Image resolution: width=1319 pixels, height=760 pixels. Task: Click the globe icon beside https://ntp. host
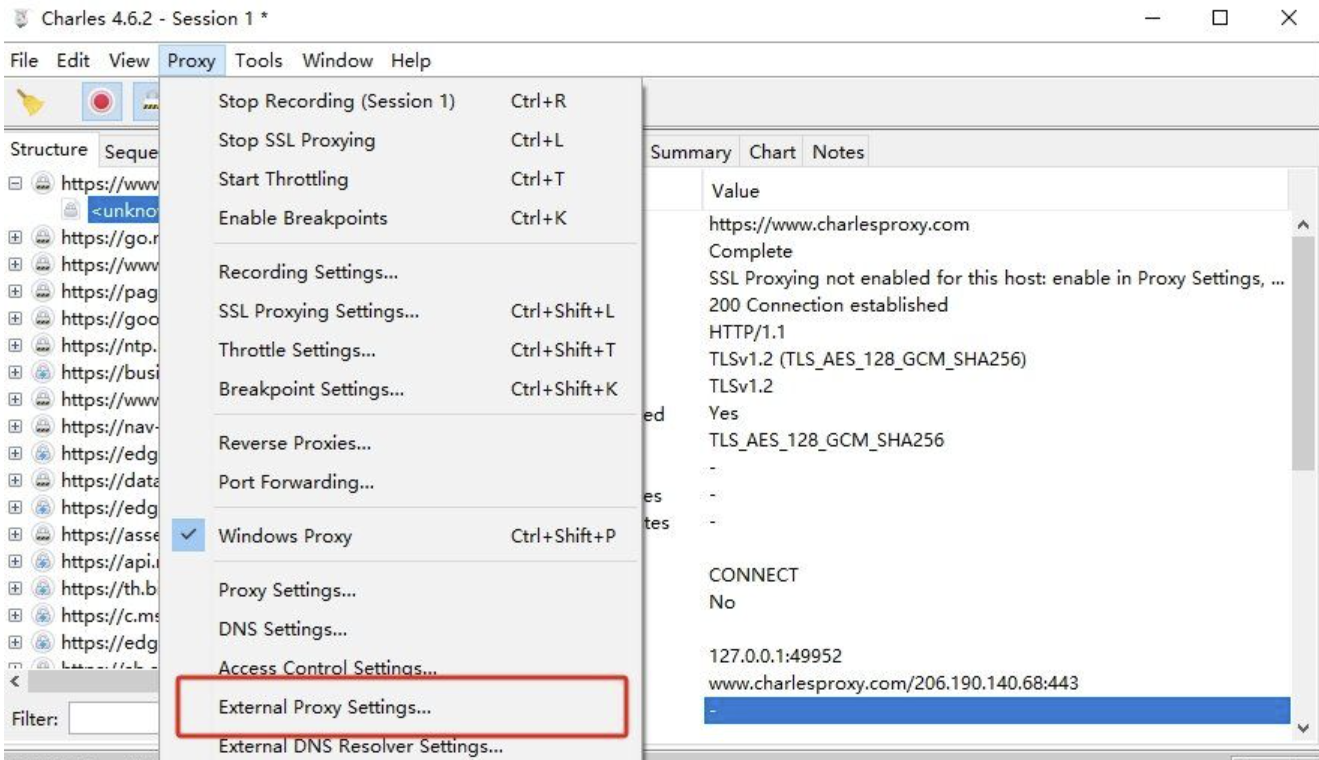[x=43, y=345]
